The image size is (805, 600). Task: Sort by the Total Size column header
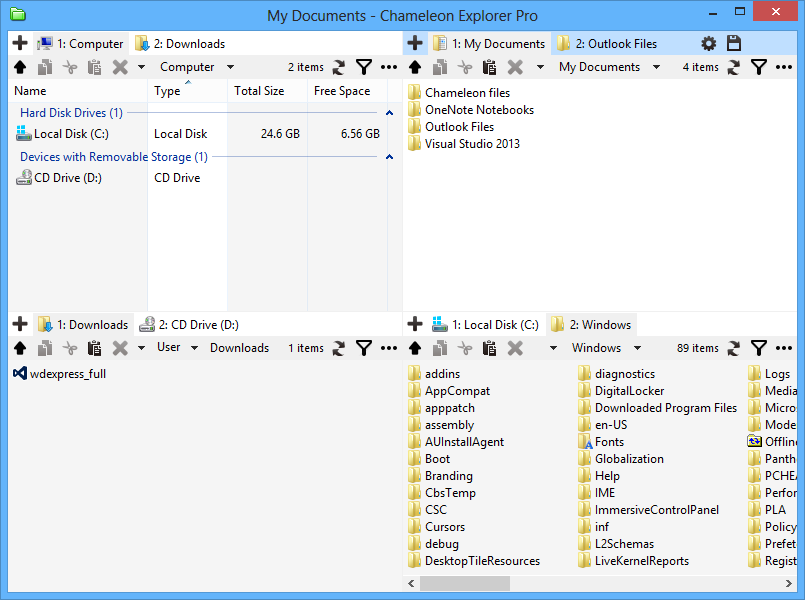pos(259,91)
